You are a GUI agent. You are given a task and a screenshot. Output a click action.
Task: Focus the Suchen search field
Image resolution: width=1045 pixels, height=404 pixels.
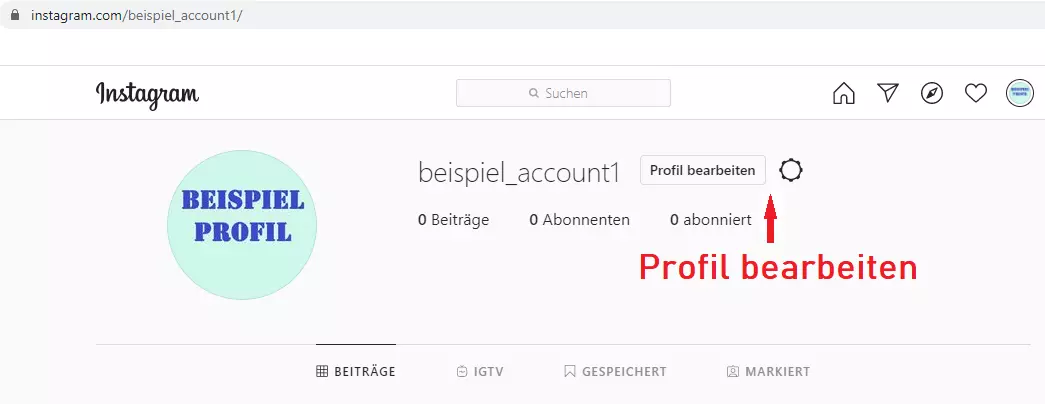tap(563, 93)
